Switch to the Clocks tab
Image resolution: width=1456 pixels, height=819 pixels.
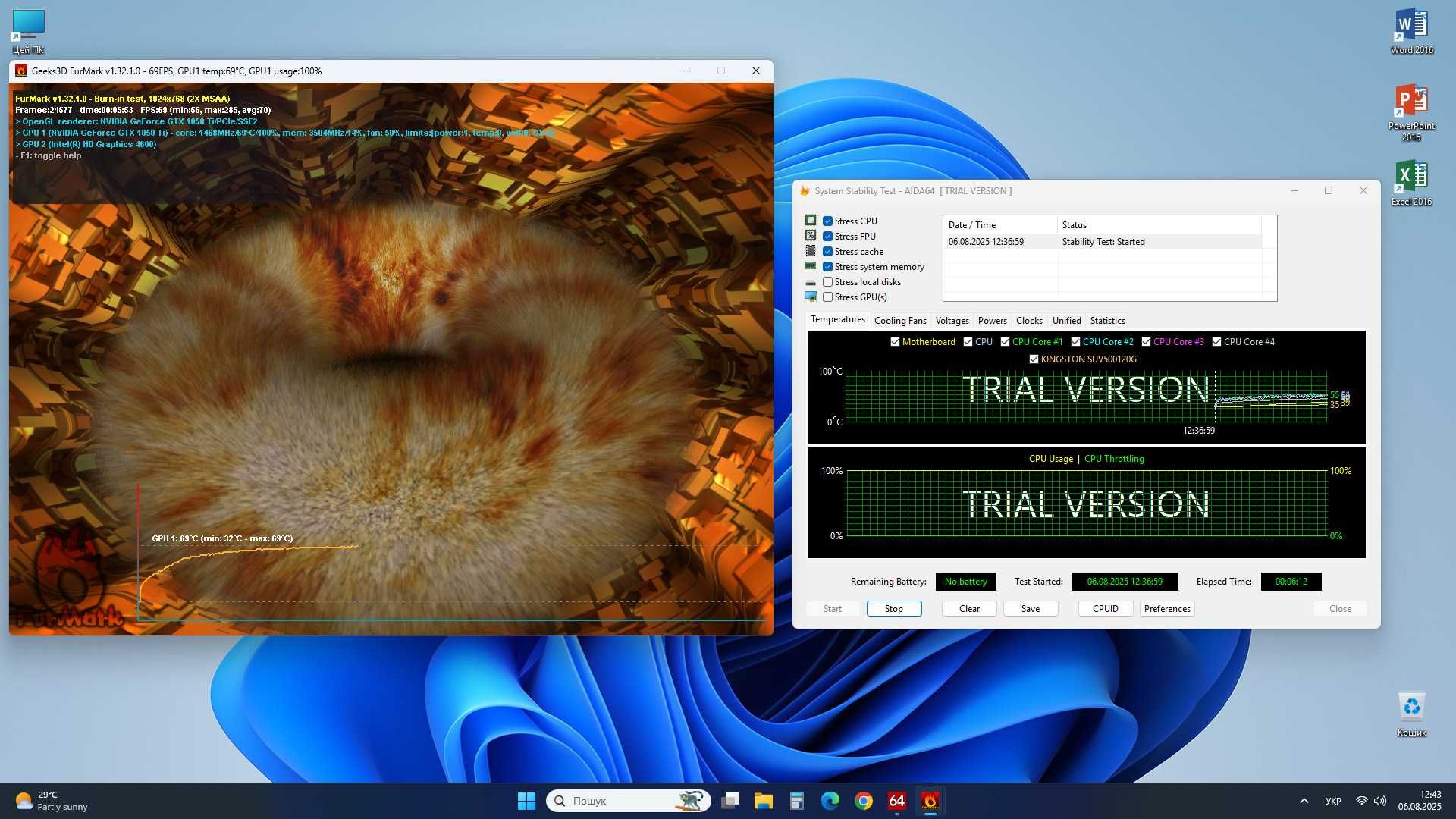tap(1029, 321)
